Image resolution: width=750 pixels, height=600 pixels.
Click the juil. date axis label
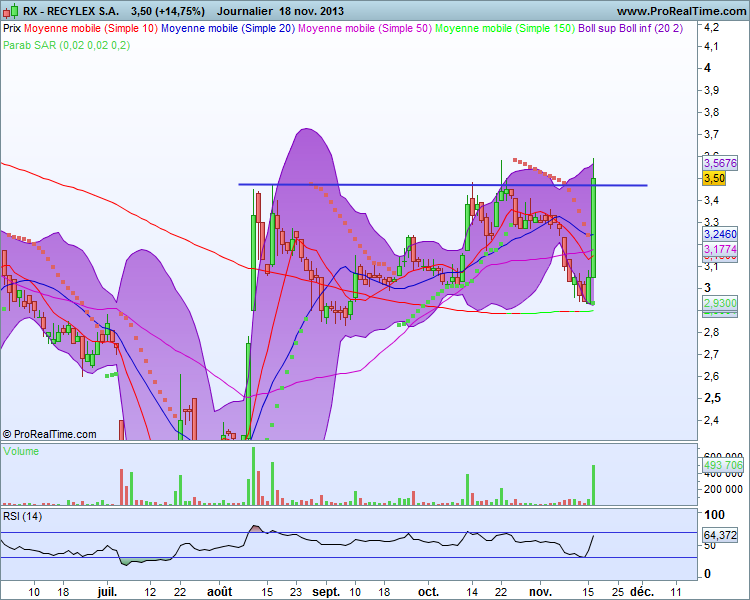pos(107,592)
